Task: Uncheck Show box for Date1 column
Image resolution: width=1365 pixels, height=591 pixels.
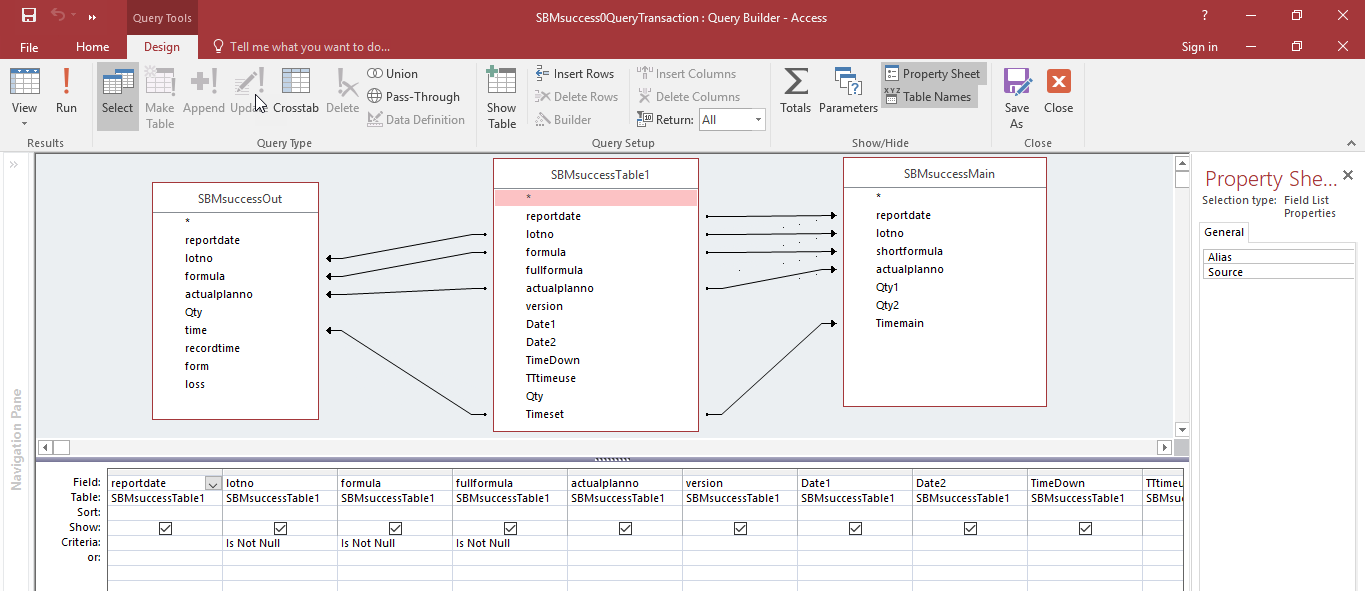Action: (x=855, y=528)
